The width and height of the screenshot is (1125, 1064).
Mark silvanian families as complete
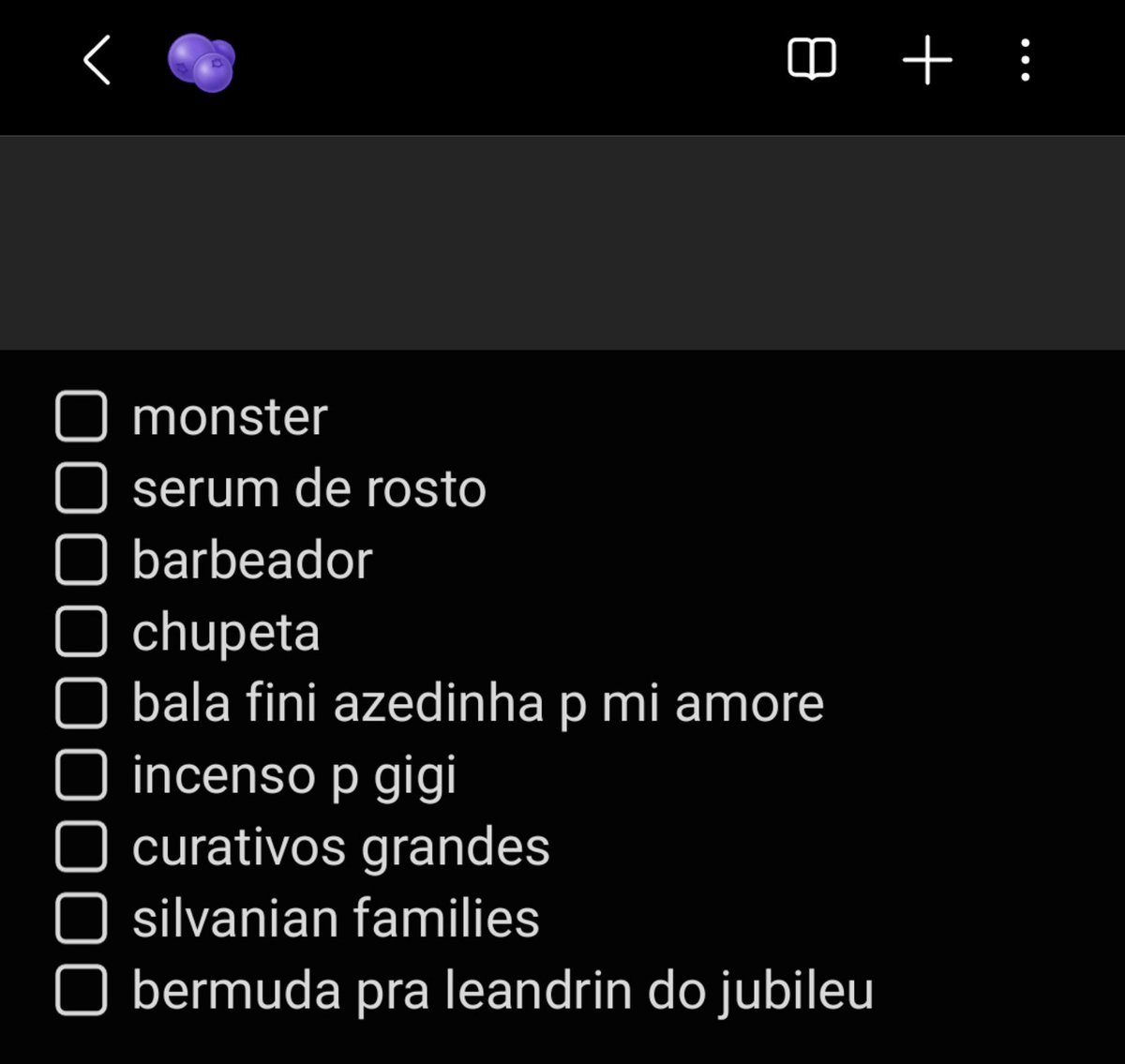(81, 918)
